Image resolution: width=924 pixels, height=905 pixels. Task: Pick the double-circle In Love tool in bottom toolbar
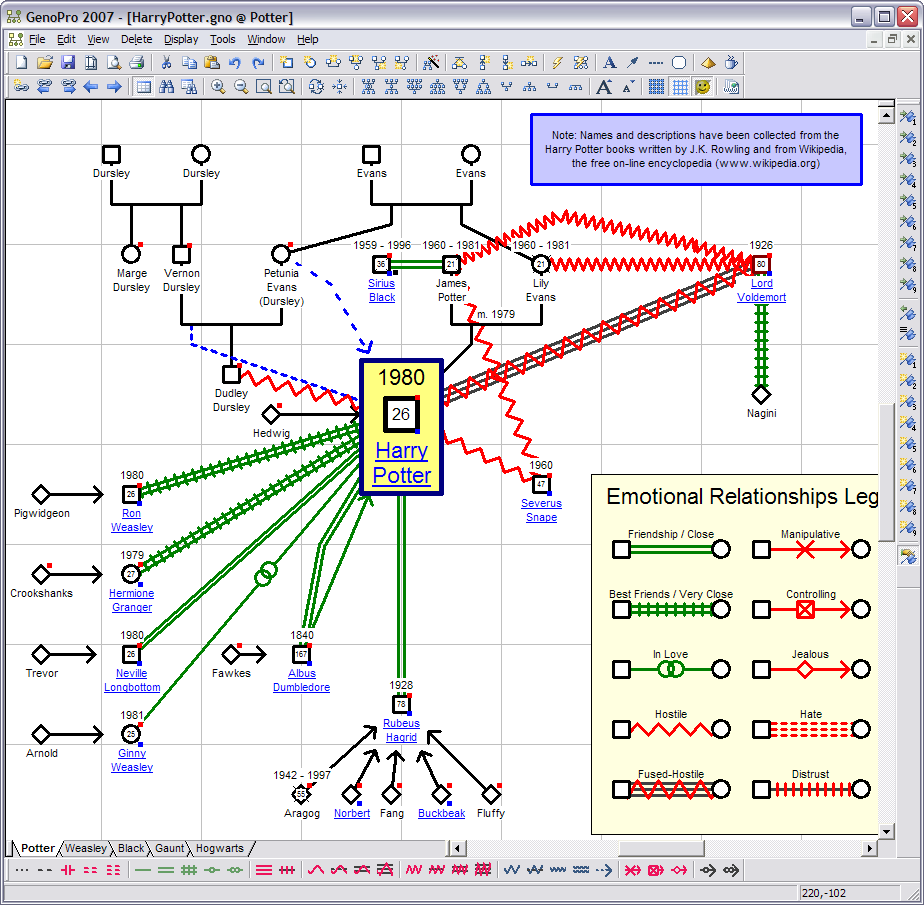point(235,870)
